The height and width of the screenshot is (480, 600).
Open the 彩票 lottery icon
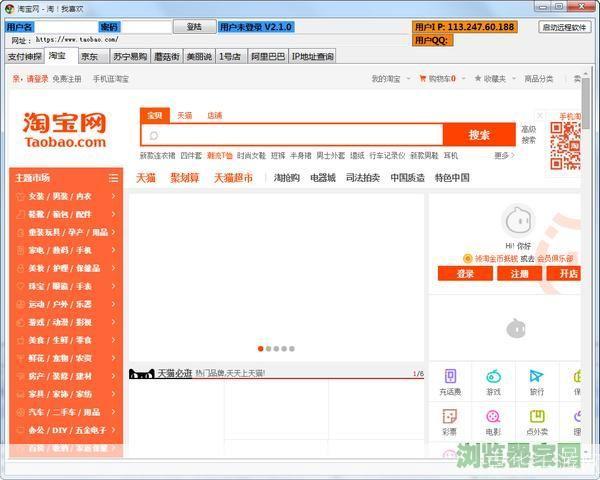click(x=450, y=416)
